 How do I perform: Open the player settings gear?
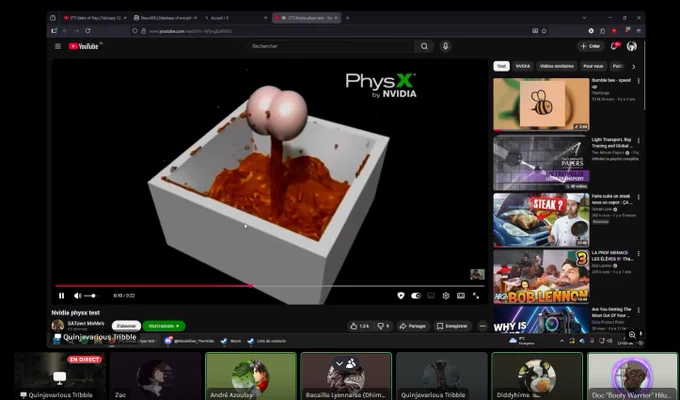(x=446, y=296)
